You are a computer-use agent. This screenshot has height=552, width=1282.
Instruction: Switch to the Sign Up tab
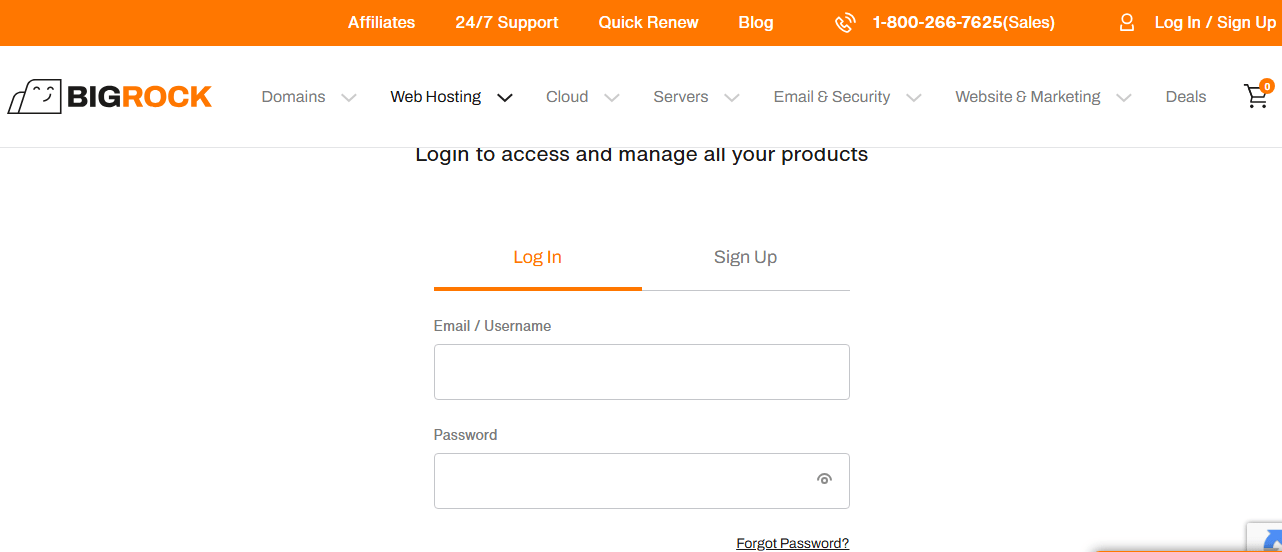pyautogui.click(x=745, y=258)
